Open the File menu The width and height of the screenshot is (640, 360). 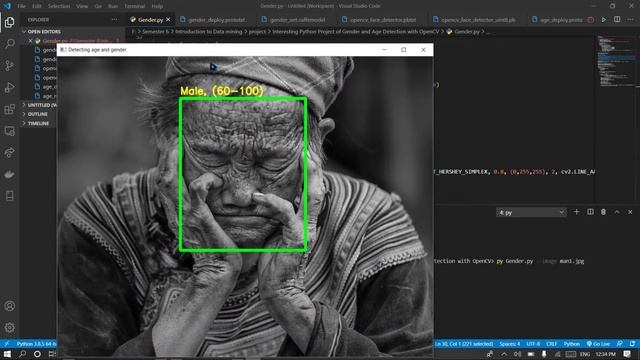click(x=21, y=6)
